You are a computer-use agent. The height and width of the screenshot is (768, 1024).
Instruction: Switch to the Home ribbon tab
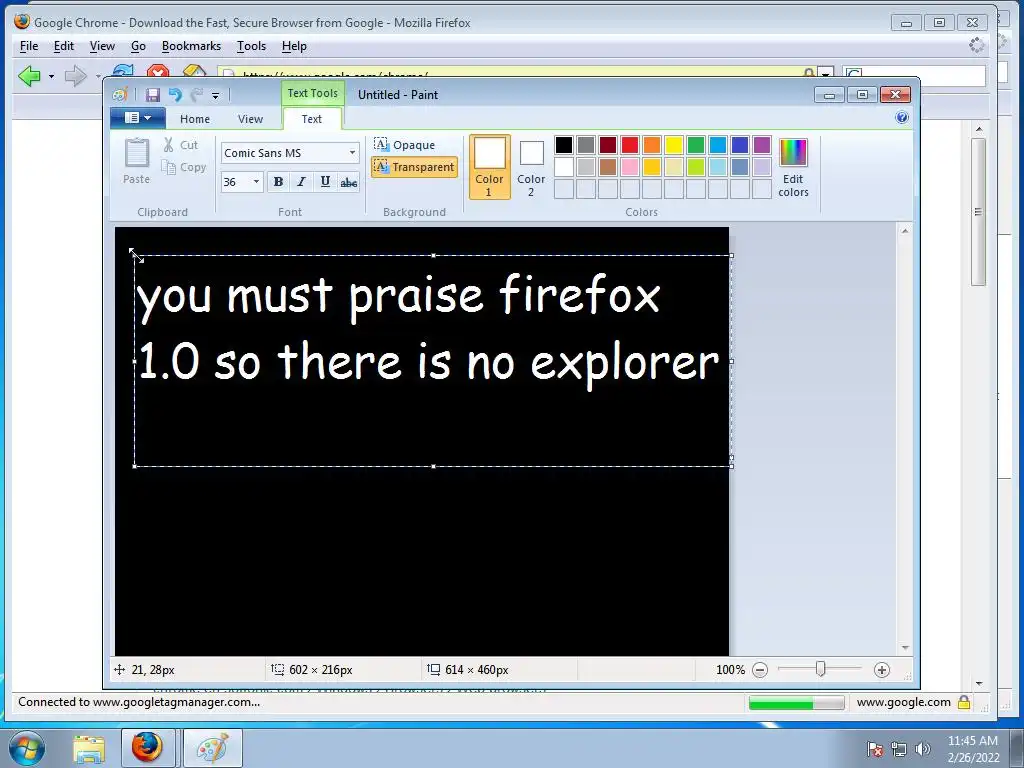click(195, 119)
